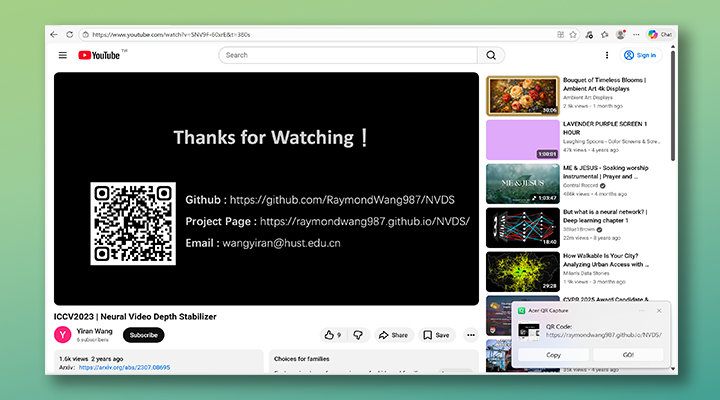Screen dimensions: 720x400
Task: Open the Lavender Purple Screen thumbnail
Action: [523, 140]
